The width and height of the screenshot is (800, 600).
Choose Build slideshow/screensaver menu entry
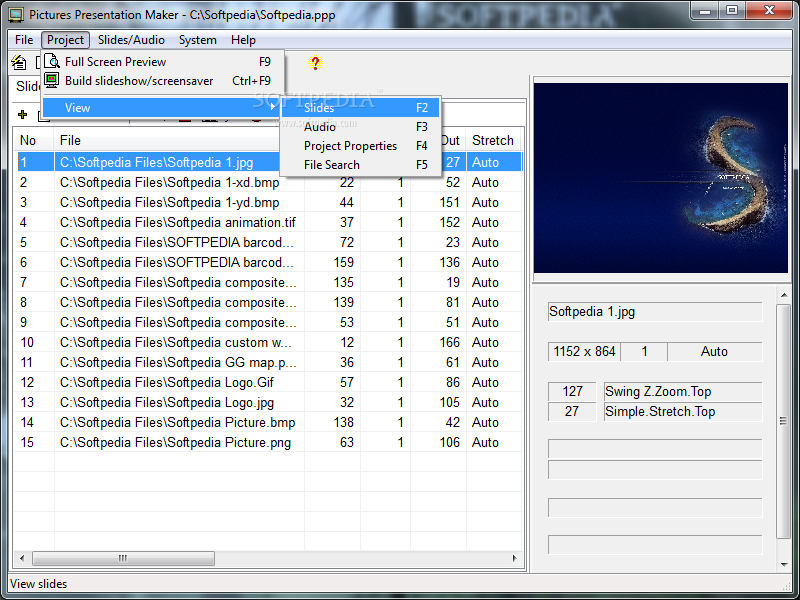(x=163, y=81)
